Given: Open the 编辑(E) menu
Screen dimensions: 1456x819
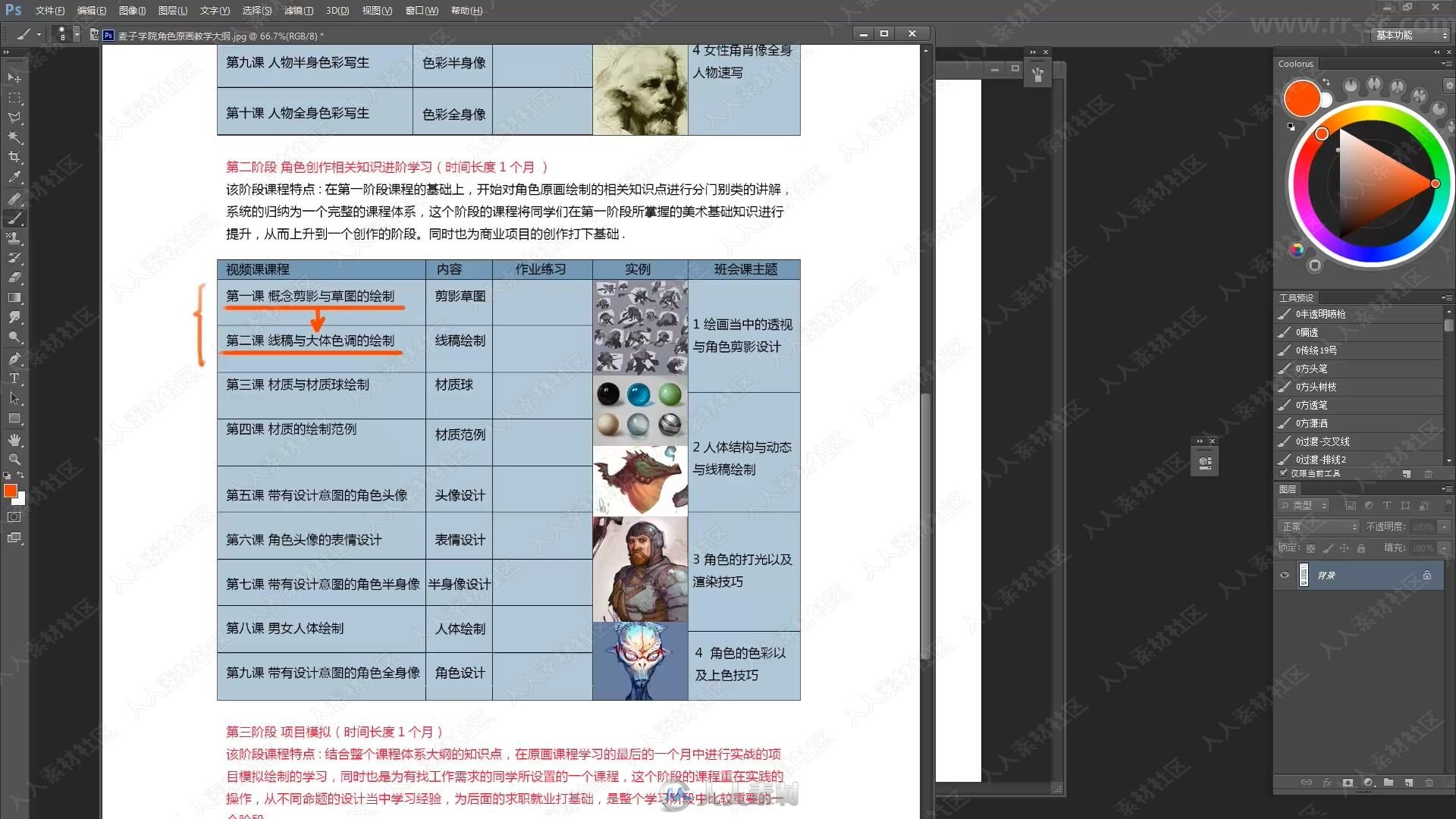Looking at the screenshot, I should tap(91, 11).
